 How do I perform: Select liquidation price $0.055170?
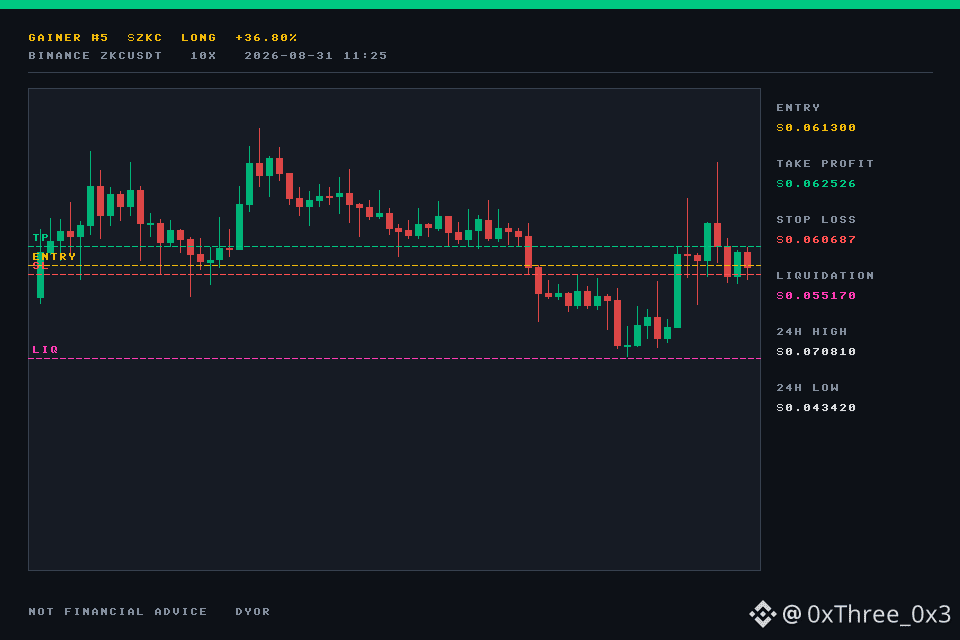click(x=816, y=296)
